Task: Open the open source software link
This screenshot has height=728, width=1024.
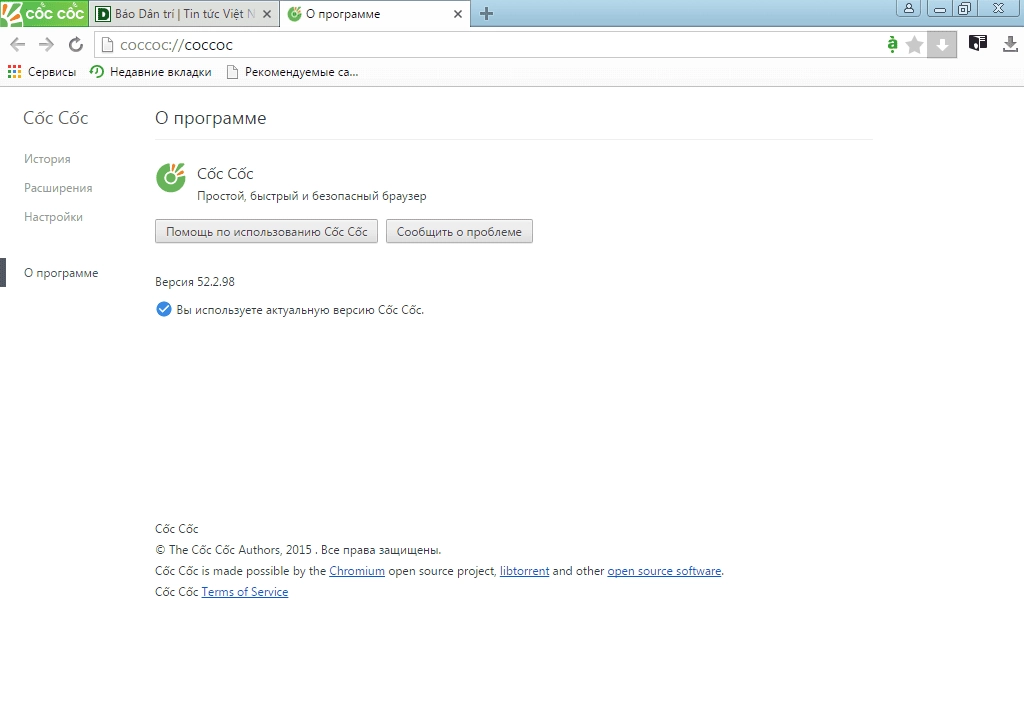Action: tap(664, 571)
